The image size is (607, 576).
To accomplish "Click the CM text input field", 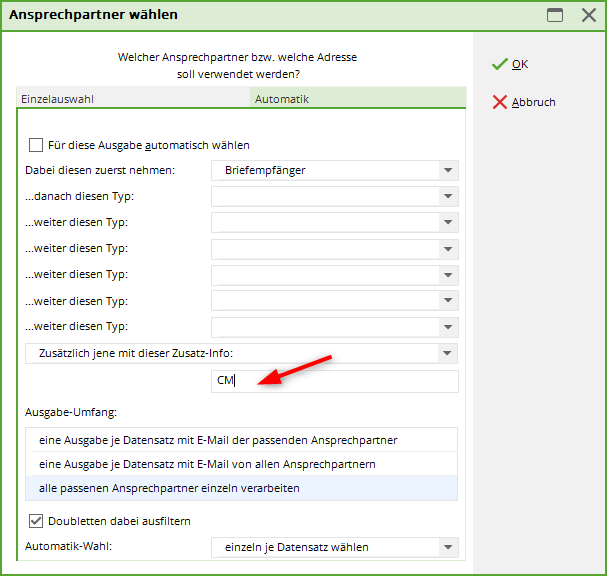I will point(334,381).
